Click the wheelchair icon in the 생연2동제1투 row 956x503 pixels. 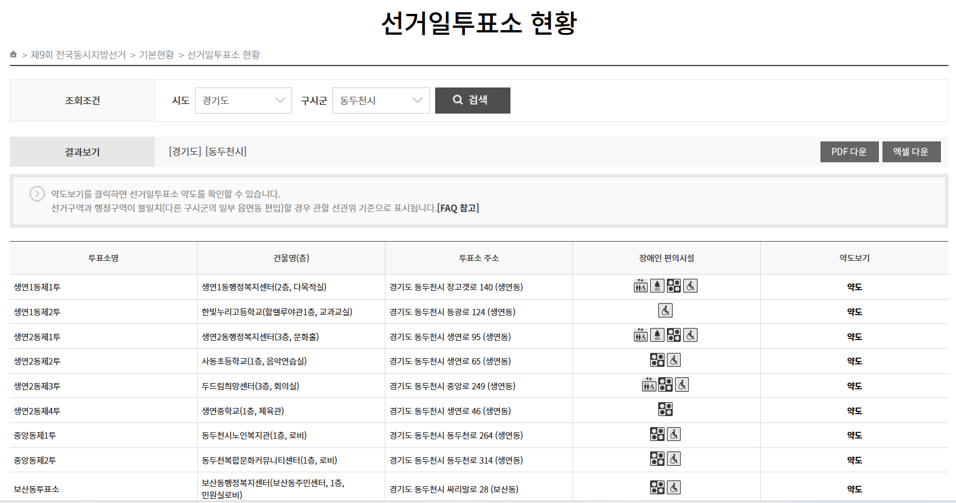click(690, 335)
